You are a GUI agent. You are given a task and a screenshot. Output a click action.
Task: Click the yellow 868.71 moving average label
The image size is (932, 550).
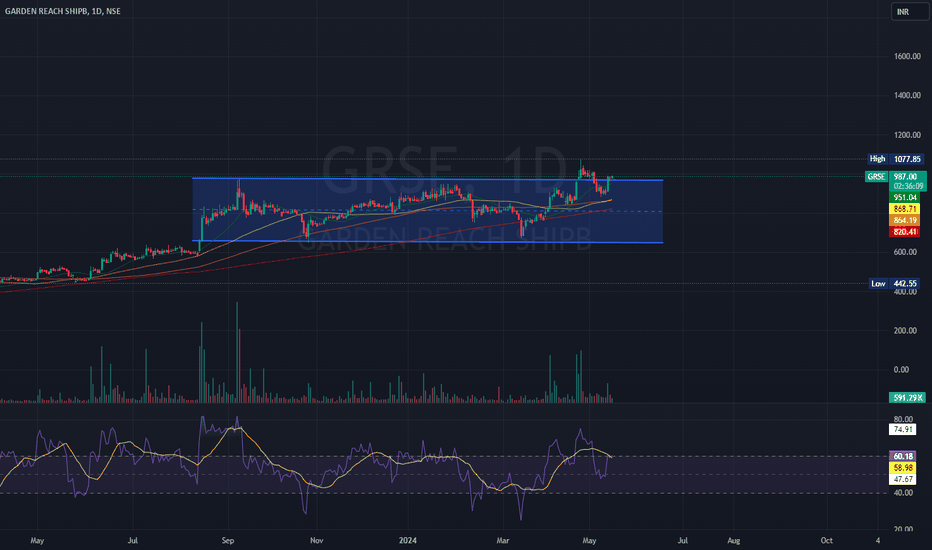point(905,209)
